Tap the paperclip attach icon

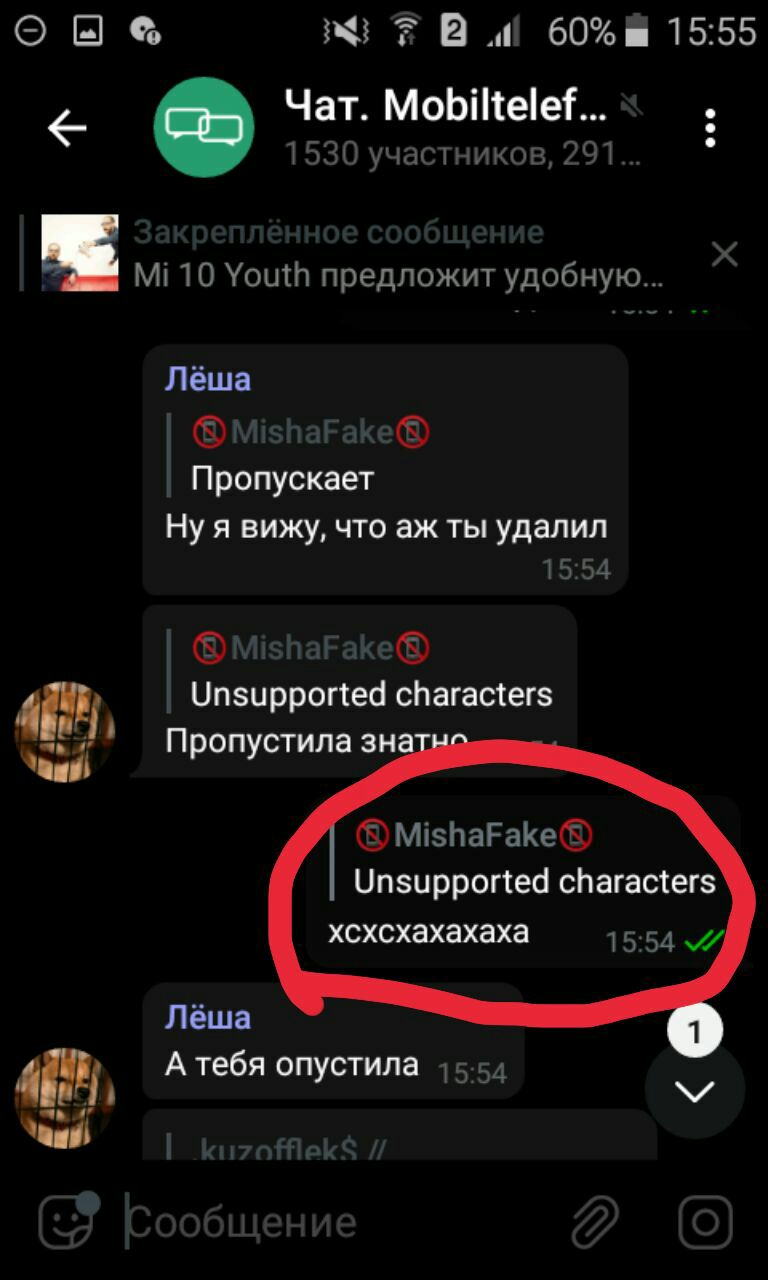[594, 1222]
